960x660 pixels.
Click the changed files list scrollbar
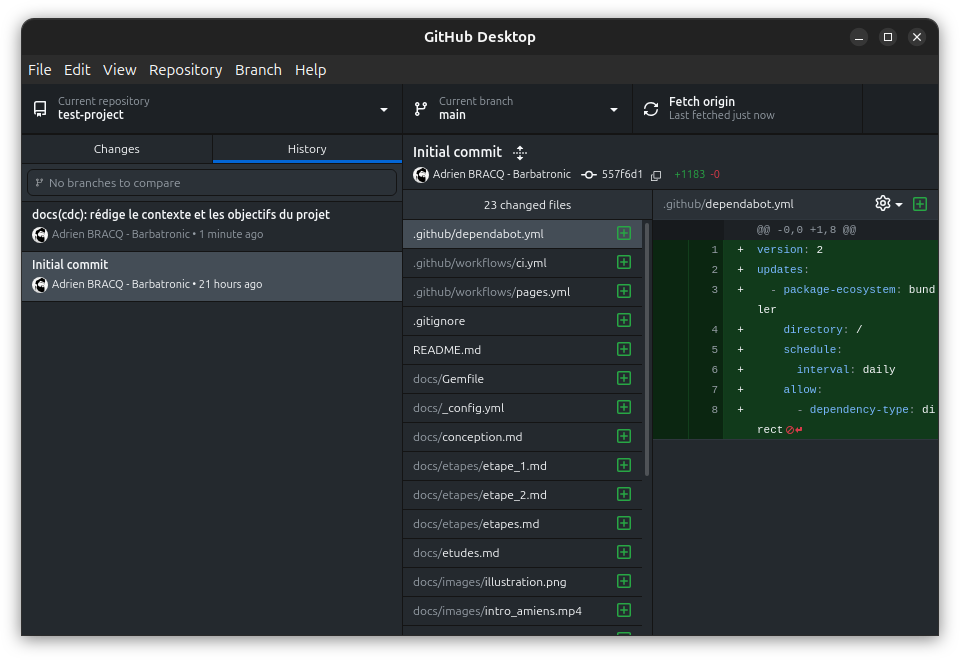(x=647, y=349)
